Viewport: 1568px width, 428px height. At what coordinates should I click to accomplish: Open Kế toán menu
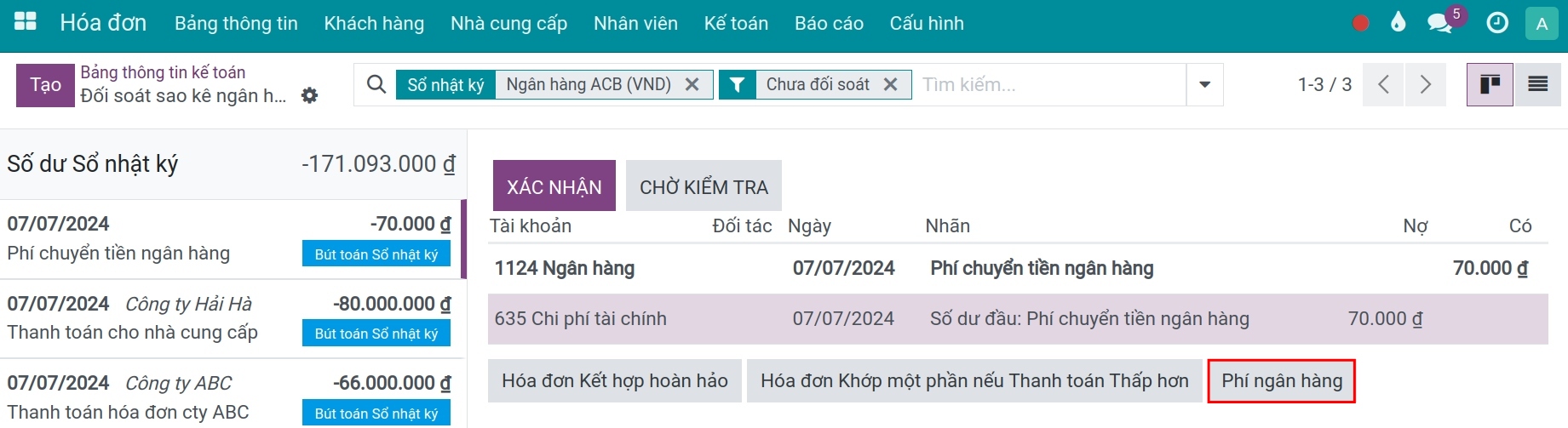coord(736,23)
